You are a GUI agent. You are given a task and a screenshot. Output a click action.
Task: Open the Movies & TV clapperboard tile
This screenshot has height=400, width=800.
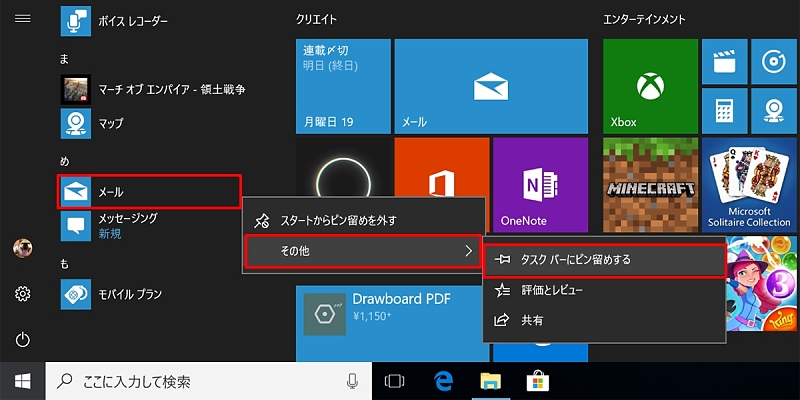point(724,62)
